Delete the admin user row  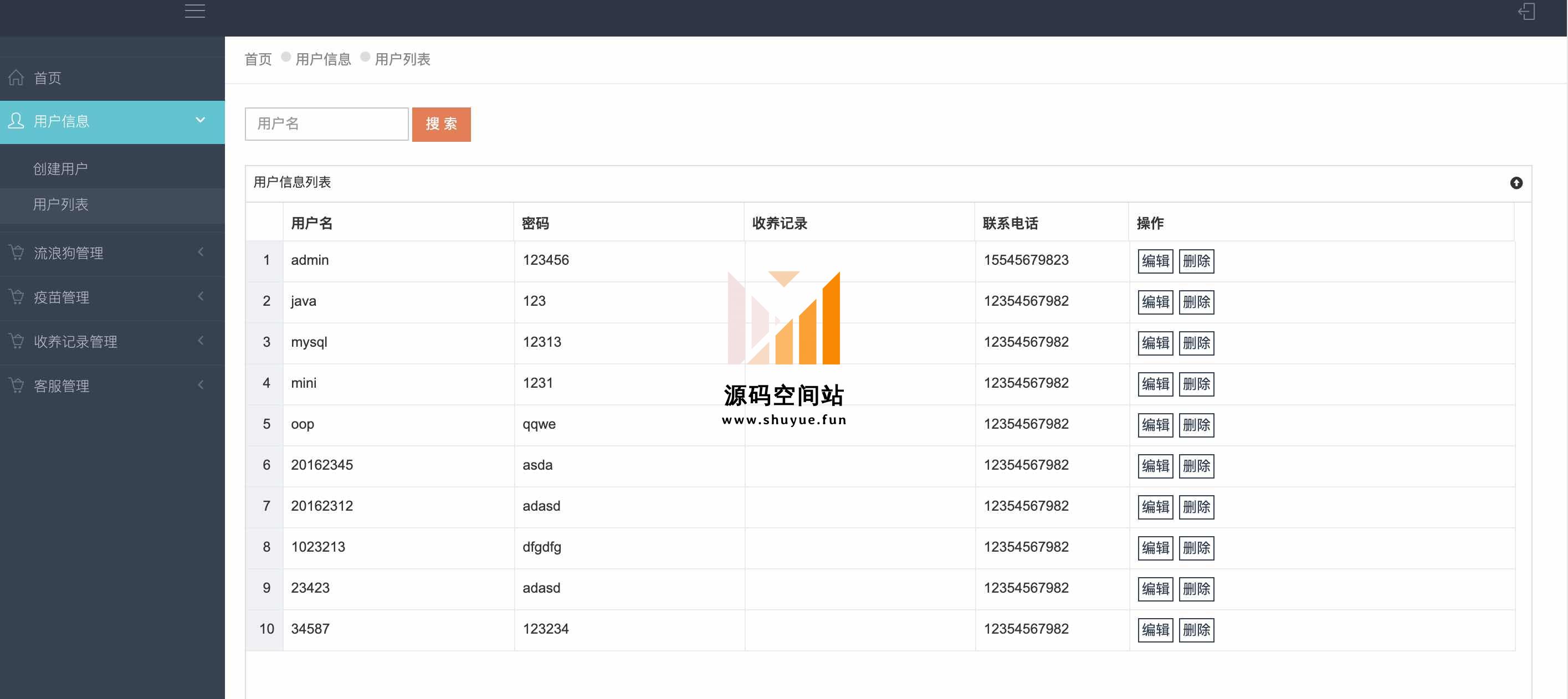pyautogui.click(x=1197, y=261)
